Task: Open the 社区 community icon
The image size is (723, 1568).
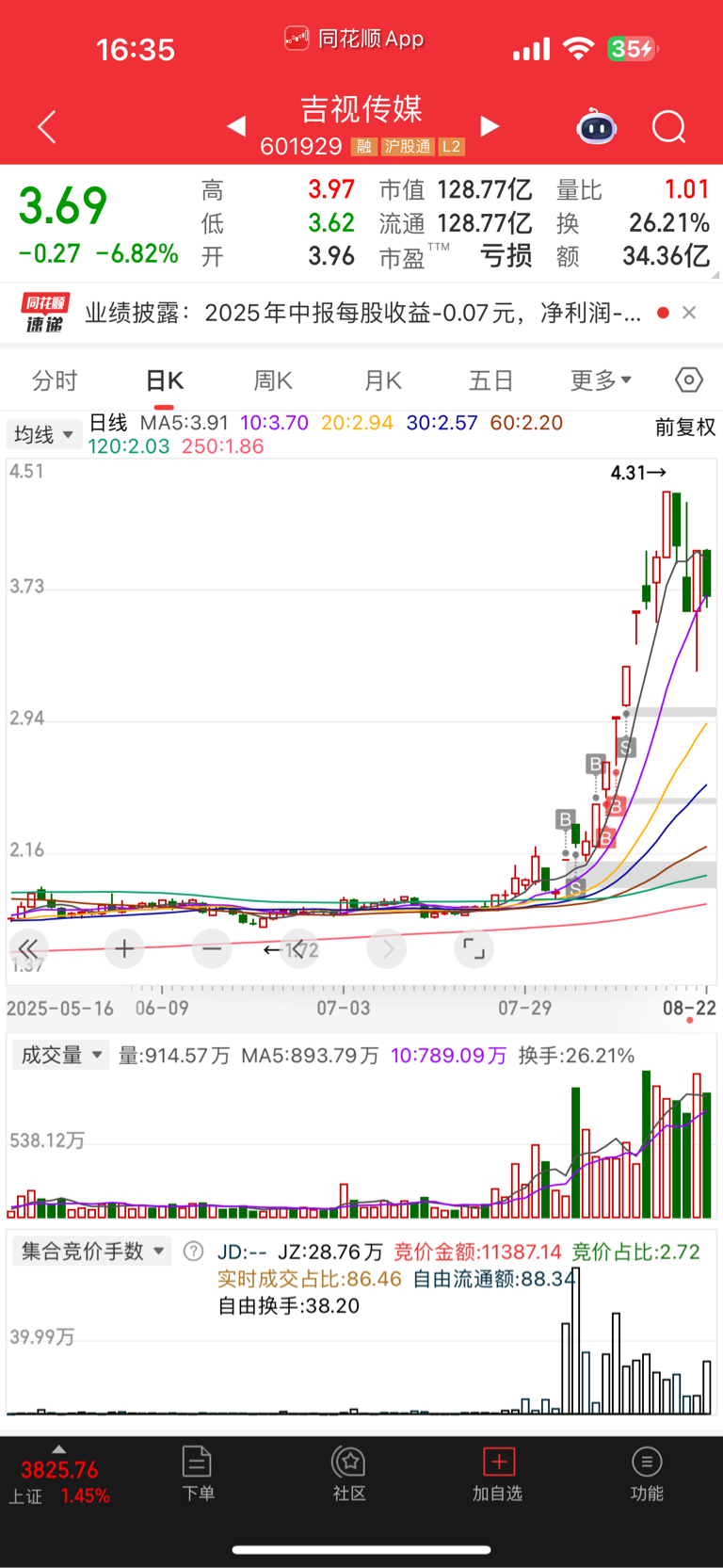Action: click(349, 1474)
